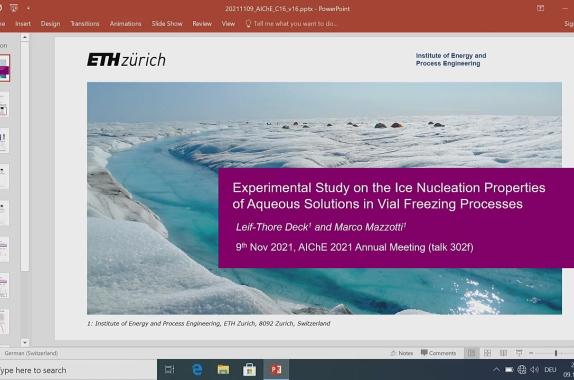The height and width of the screenshot is (380, 574).
Task: Click the Task View taskbar icon
Action: pos(170,370)
